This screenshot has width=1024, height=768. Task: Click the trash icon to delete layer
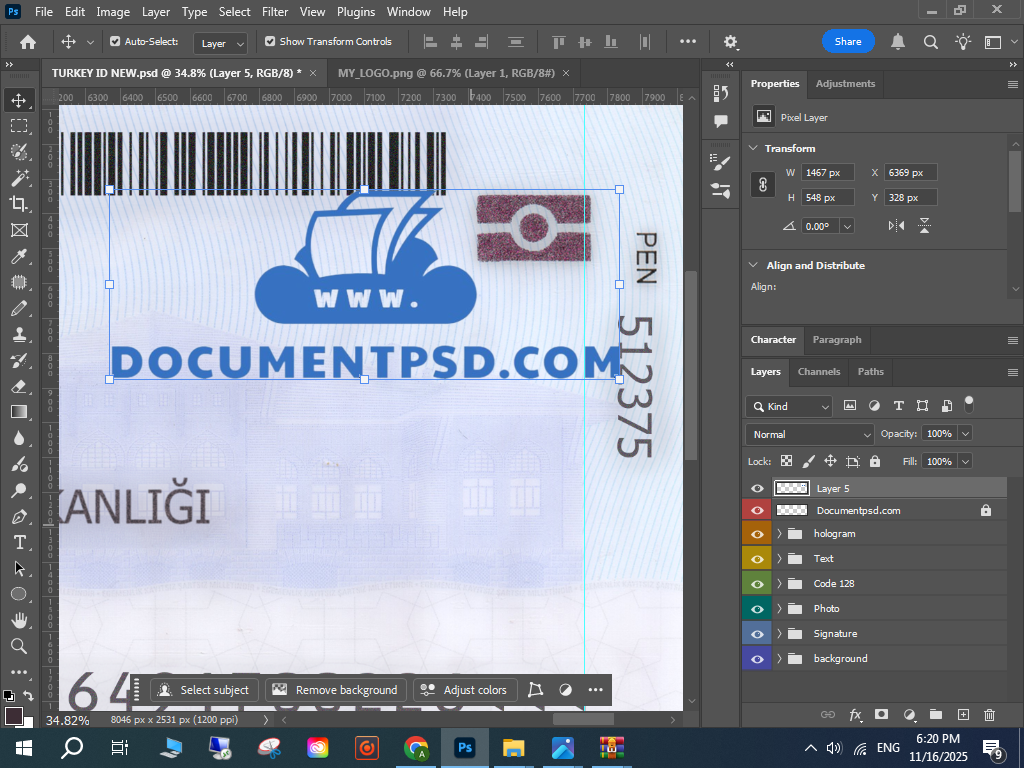tap(989, 715)
